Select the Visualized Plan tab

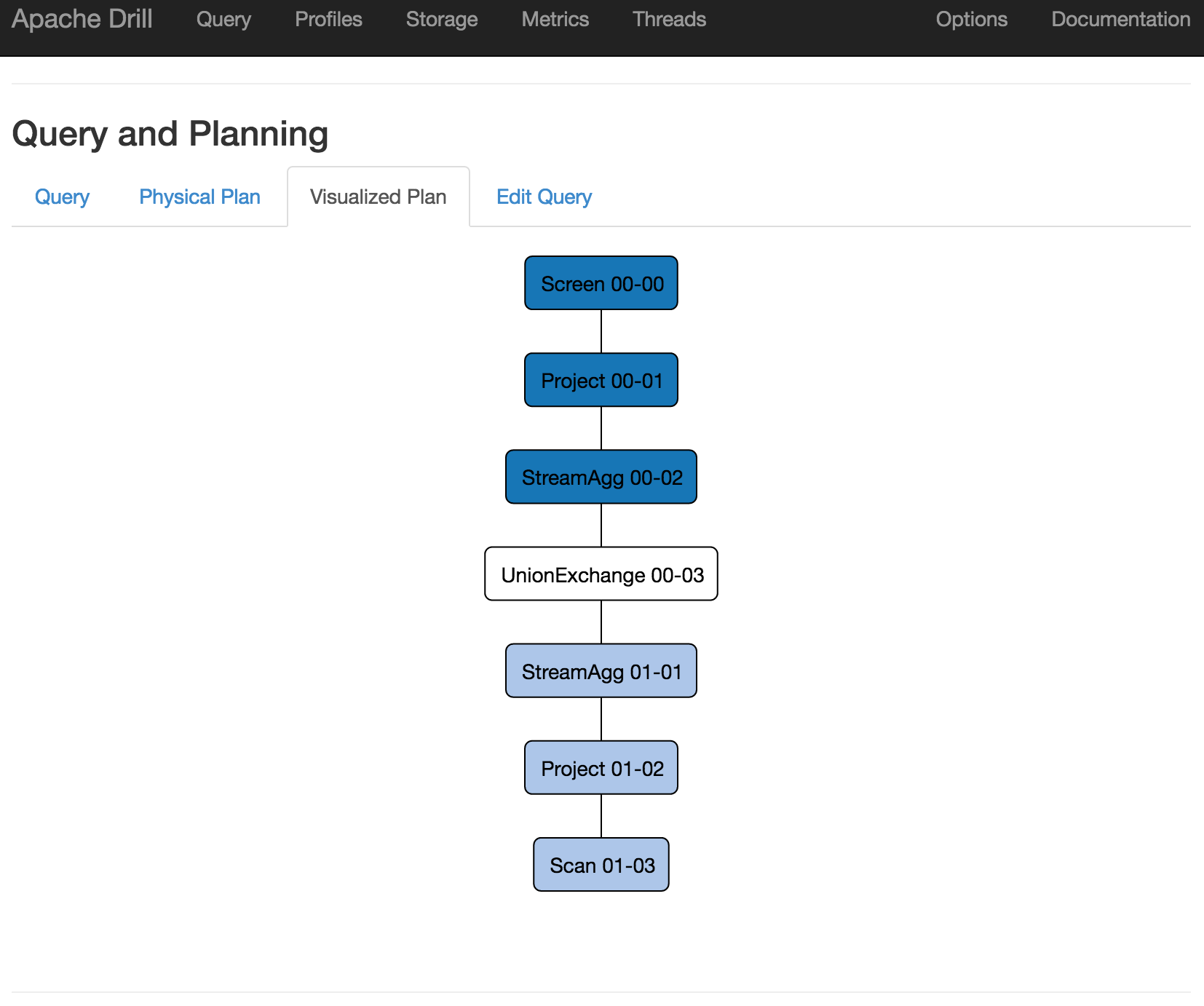[x=378, y=197]
